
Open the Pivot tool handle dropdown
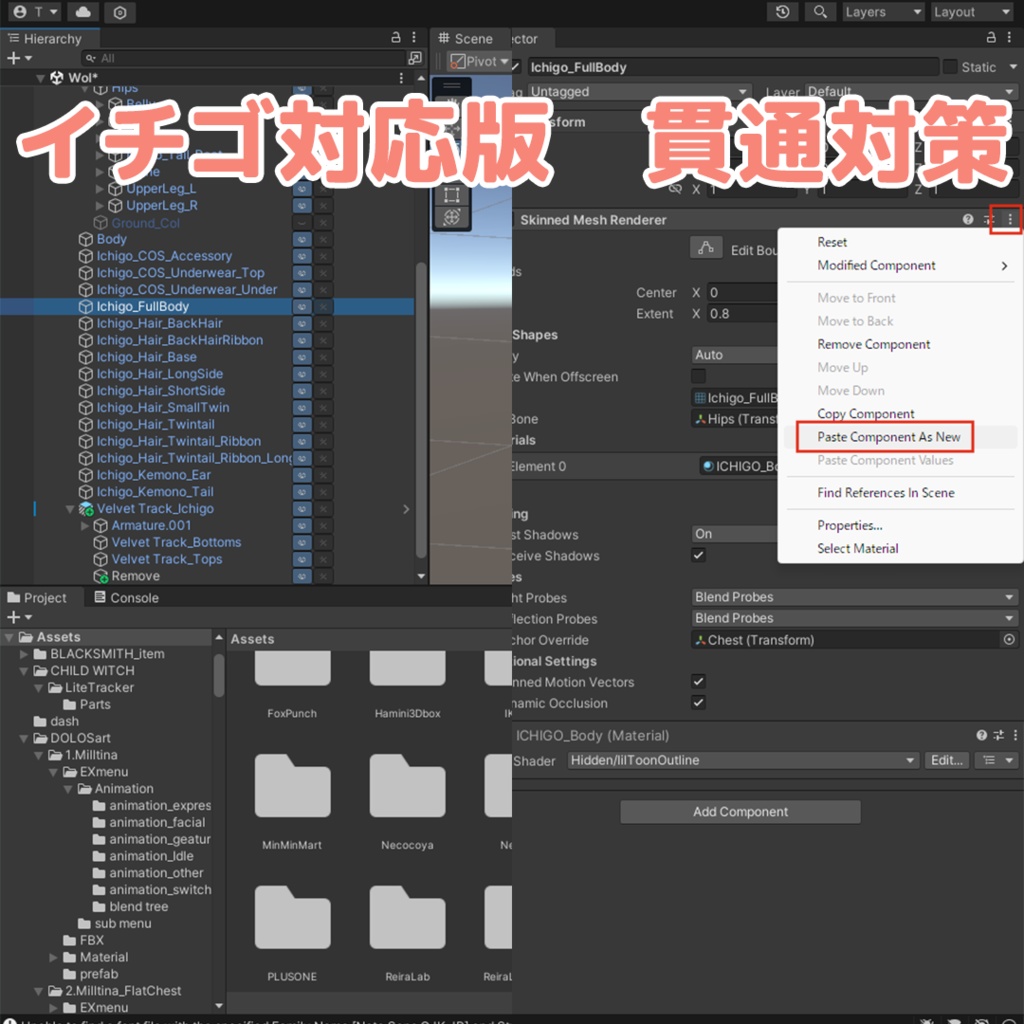point(478,61)
